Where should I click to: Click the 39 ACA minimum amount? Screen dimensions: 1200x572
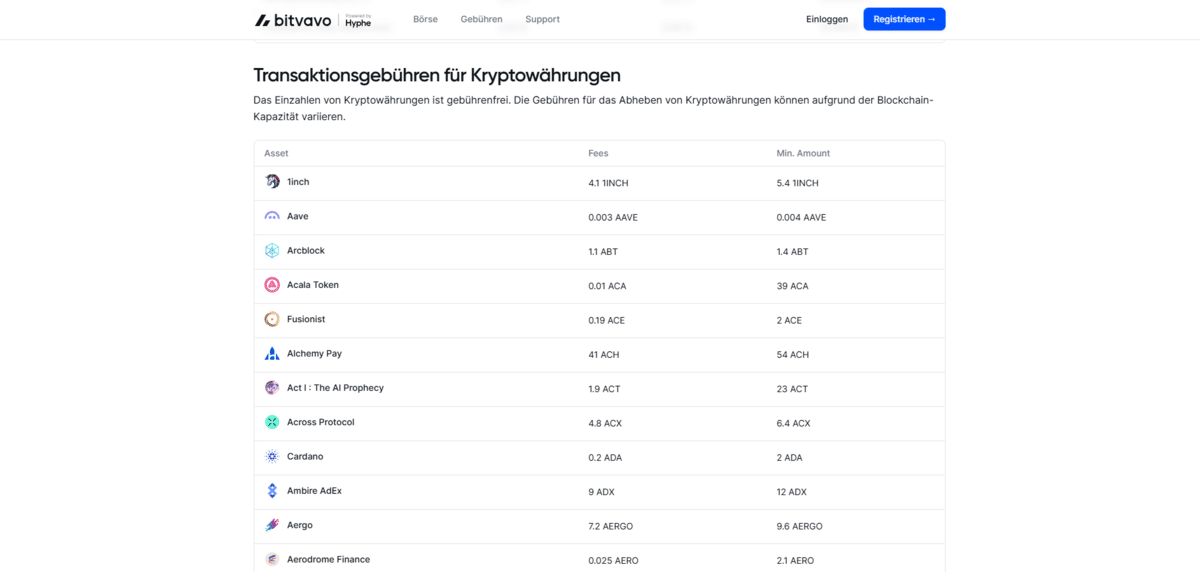(792, 286)
